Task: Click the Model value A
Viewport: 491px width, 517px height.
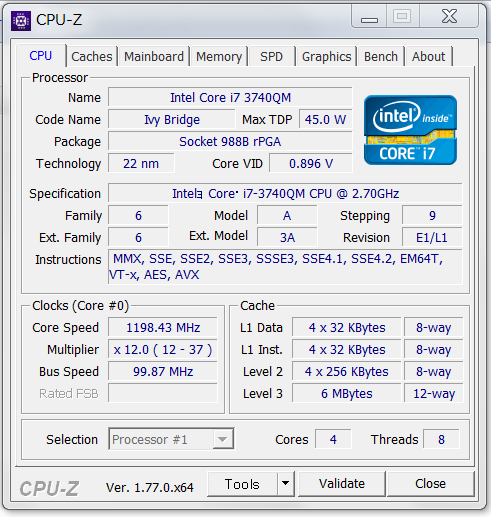Action: point(287,215)
